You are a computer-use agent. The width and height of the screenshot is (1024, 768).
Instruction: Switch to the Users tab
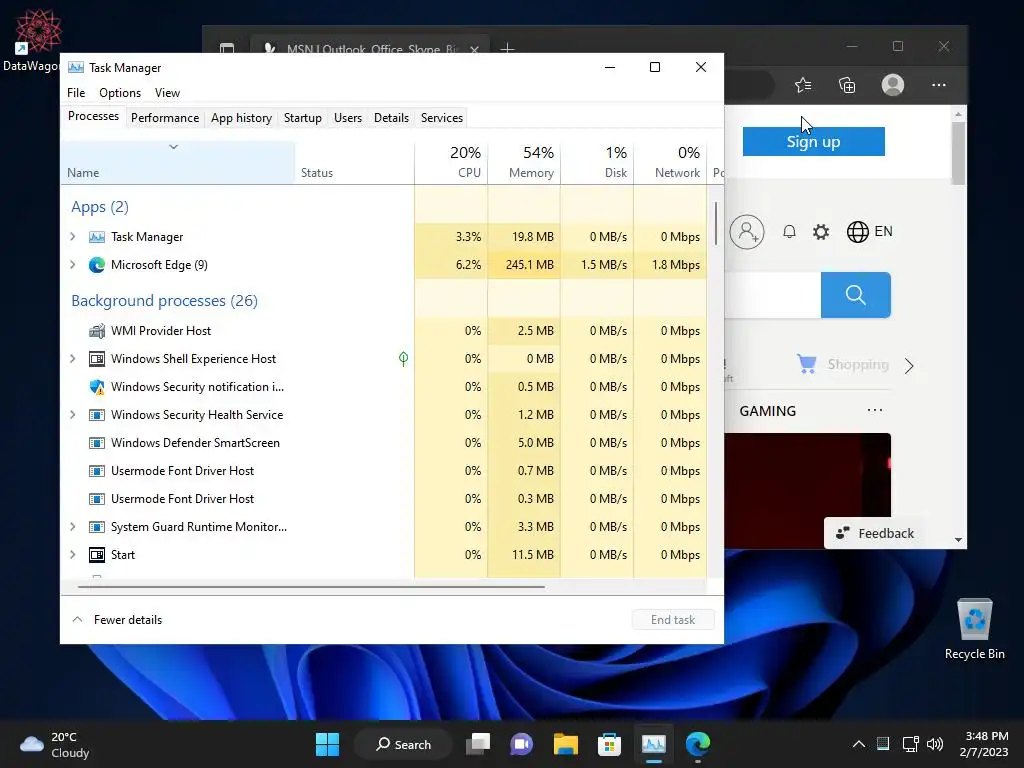pyautogui.click(x=347, y=118)
